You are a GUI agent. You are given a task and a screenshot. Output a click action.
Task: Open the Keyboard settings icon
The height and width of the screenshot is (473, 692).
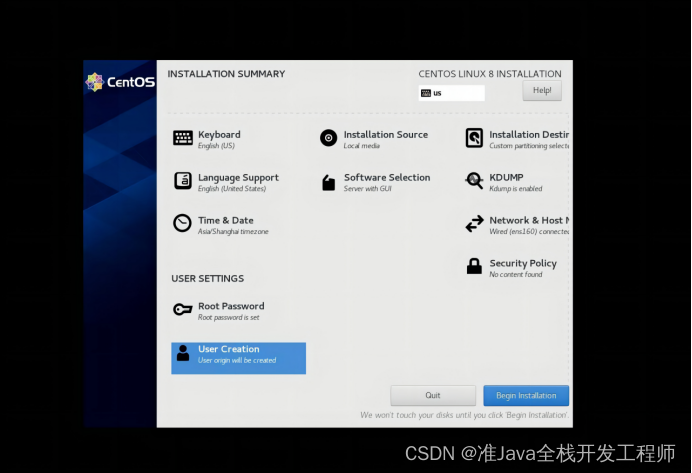[x=183, y=138]
